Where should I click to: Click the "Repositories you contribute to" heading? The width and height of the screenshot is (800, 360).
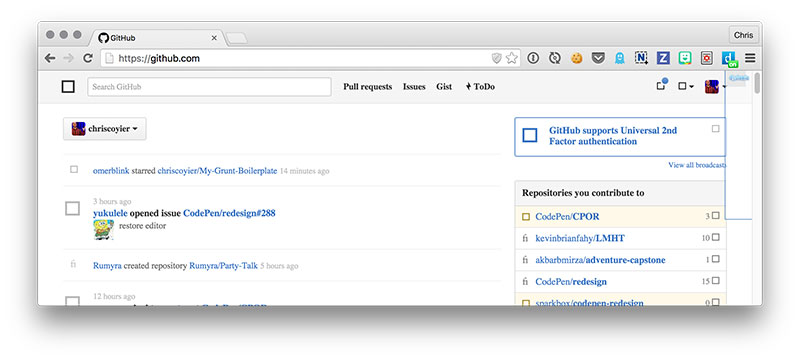click(583, 193)
